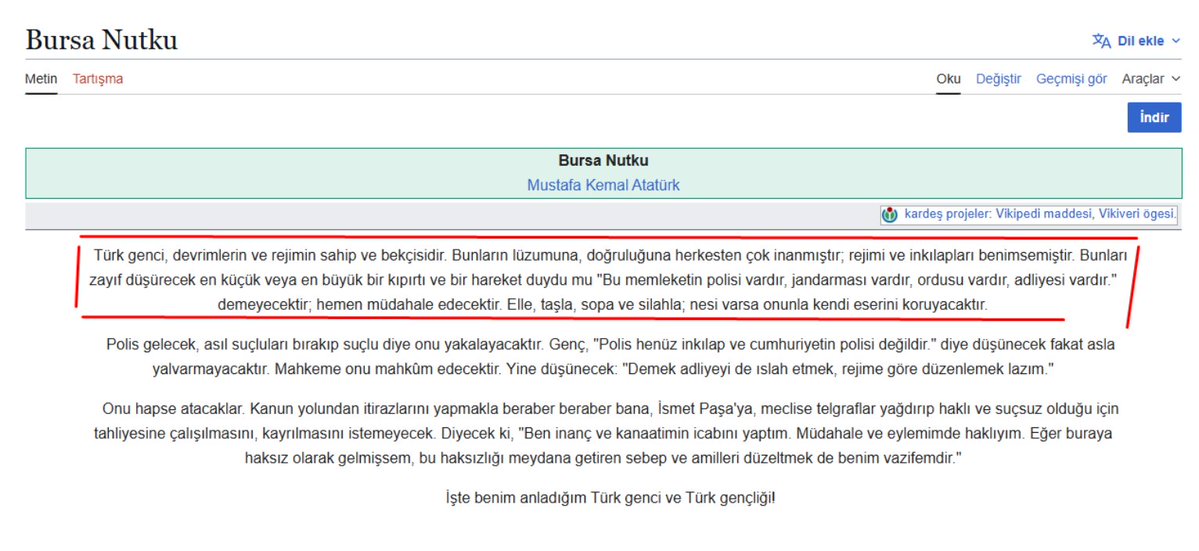Select the Oku view tab
1199x551 pixels.
point(948,79)
